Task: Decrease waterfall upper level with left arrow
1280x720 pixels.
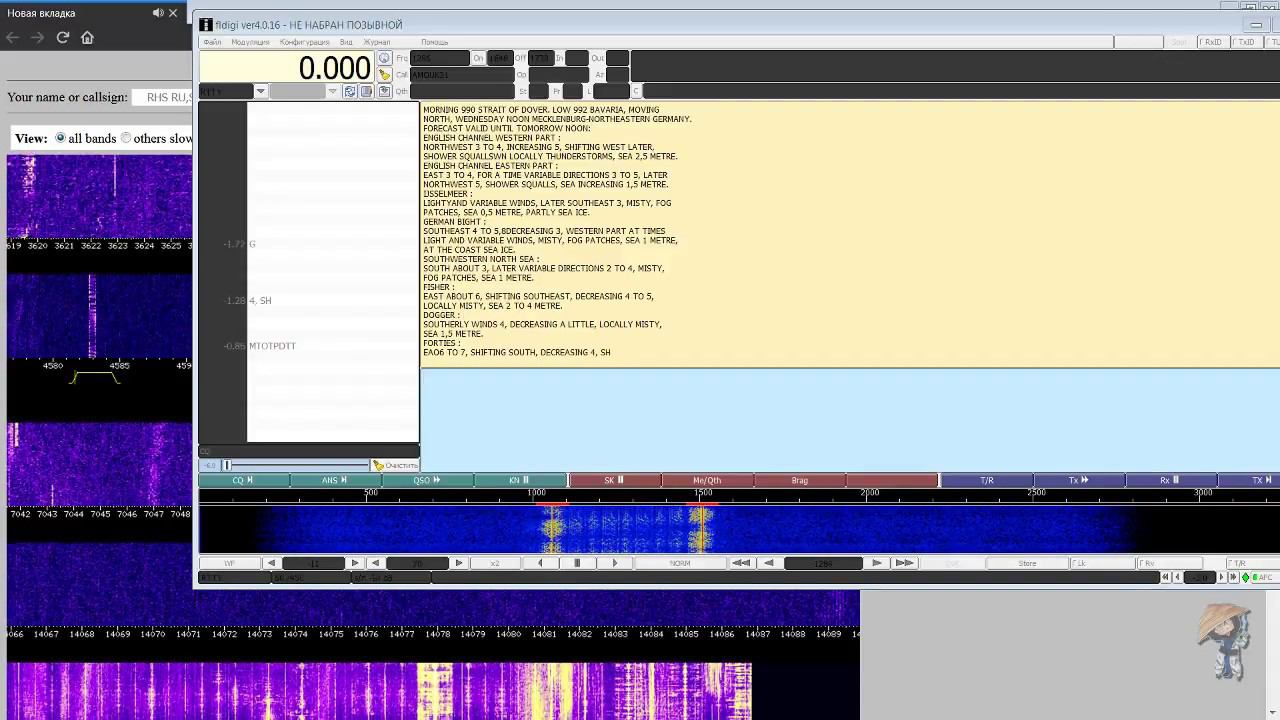Action: point(271,563)
